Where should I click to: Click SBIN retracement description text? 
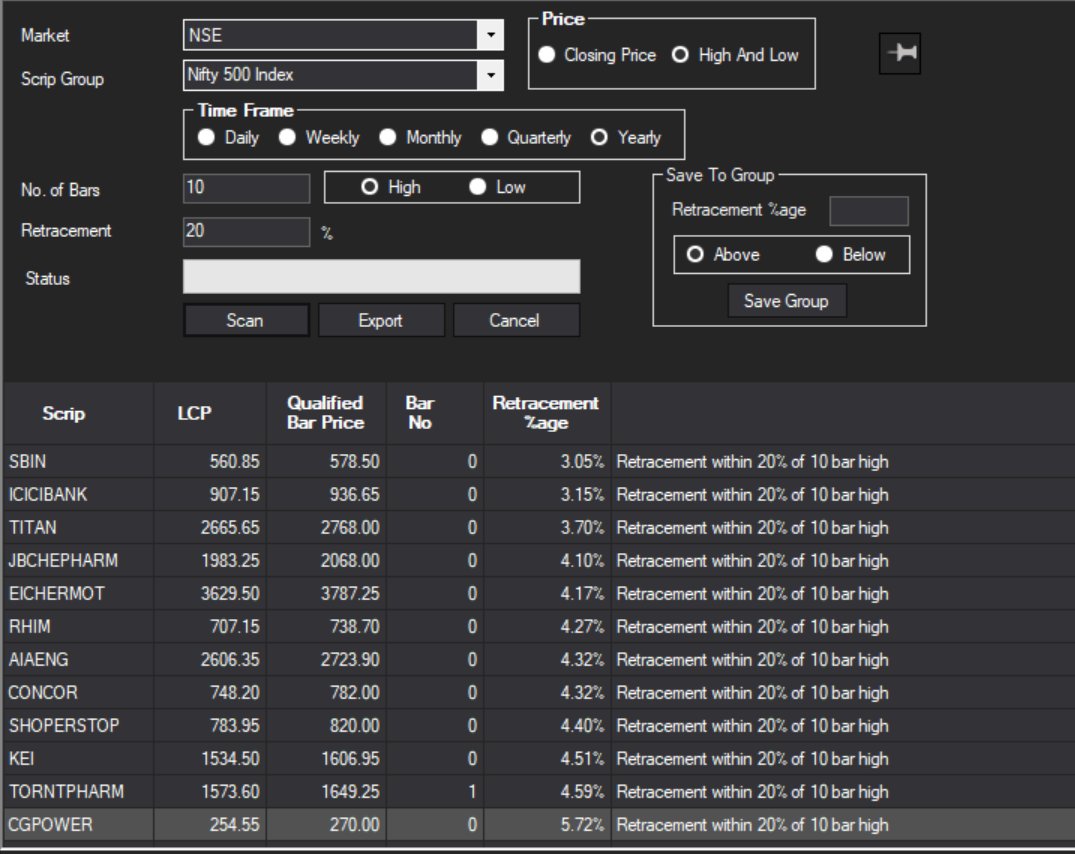point(752,461)
